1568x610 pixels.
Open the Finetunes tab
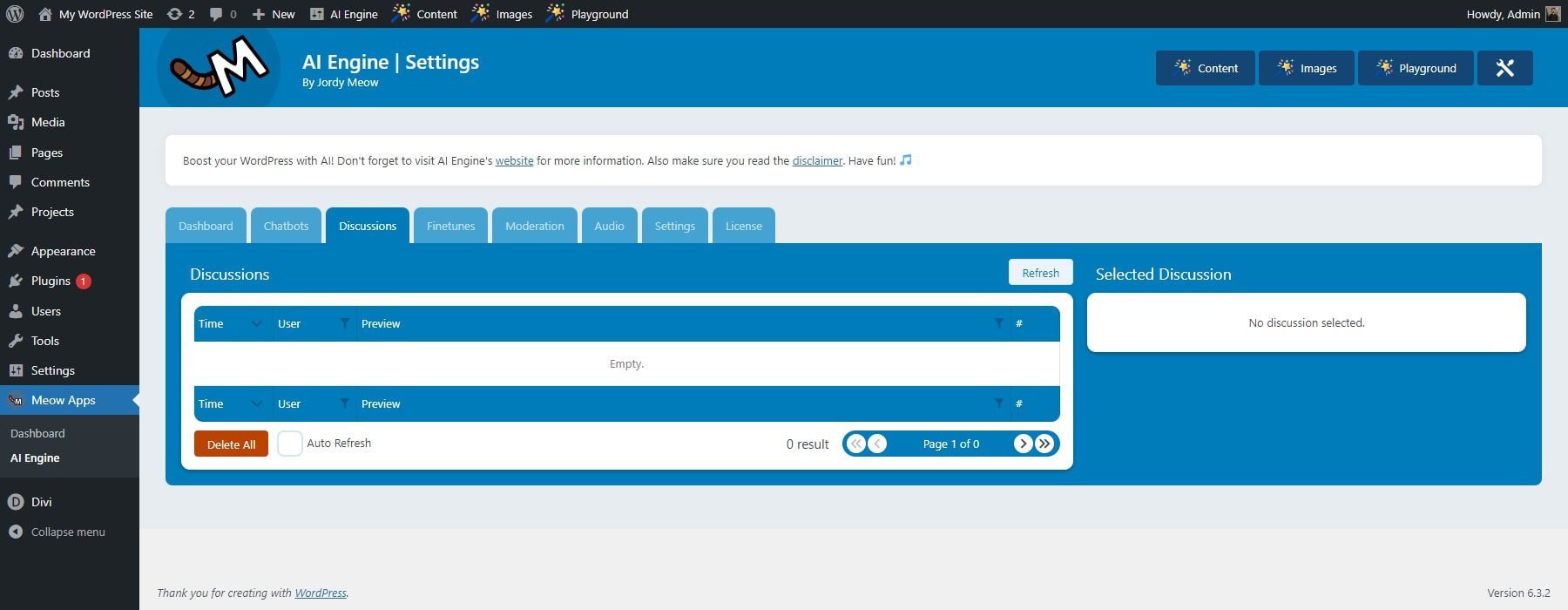point(450,226)
